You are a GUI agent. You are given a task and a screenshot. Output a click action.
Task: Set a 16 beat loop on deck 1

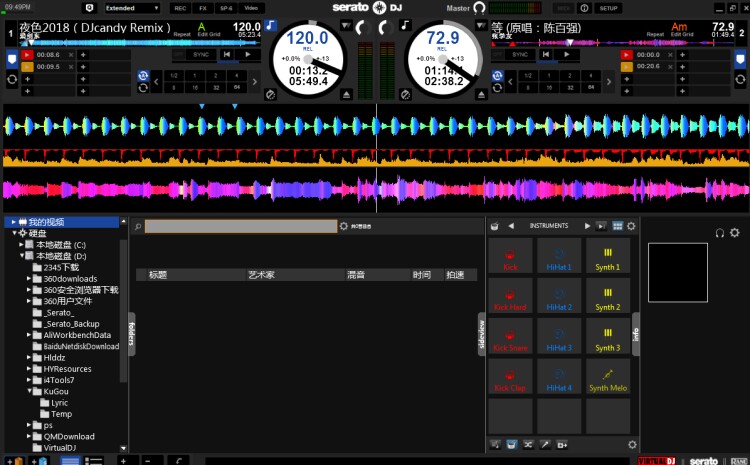[x=195, y=88]
